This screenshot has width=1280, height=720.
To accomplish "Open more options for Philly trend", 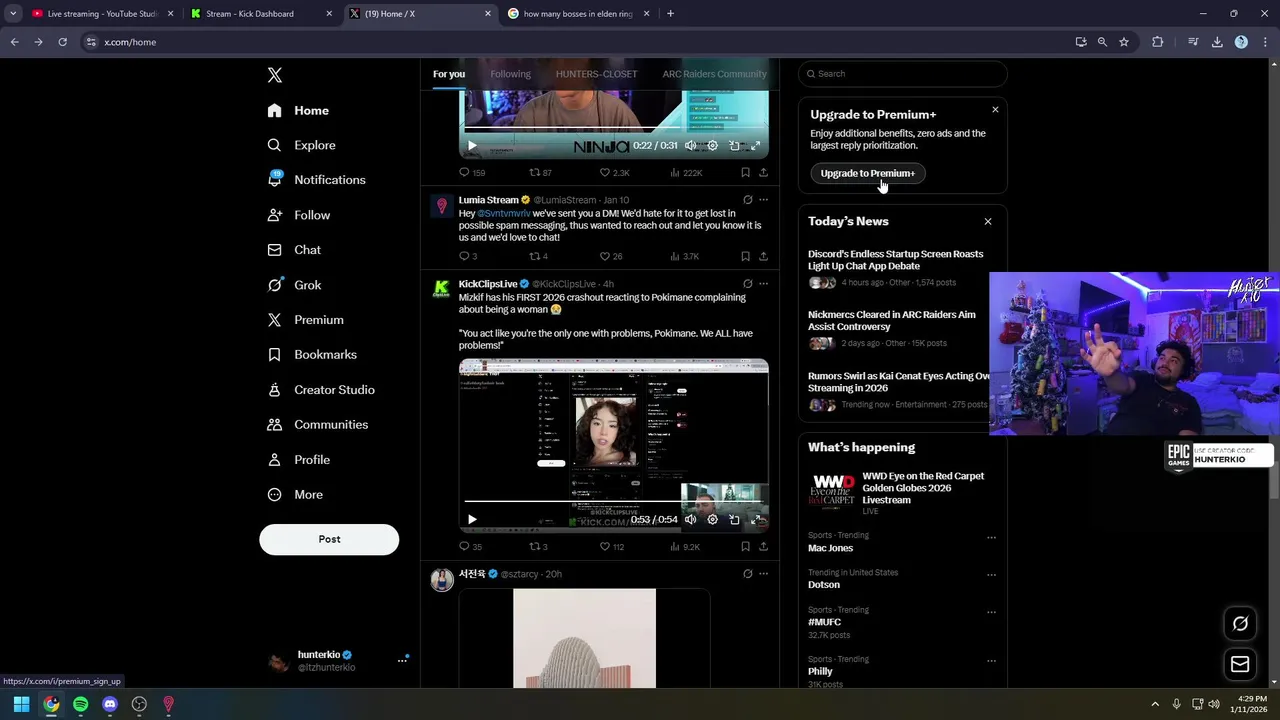I will pyautogui.click(x=992, y=661).
